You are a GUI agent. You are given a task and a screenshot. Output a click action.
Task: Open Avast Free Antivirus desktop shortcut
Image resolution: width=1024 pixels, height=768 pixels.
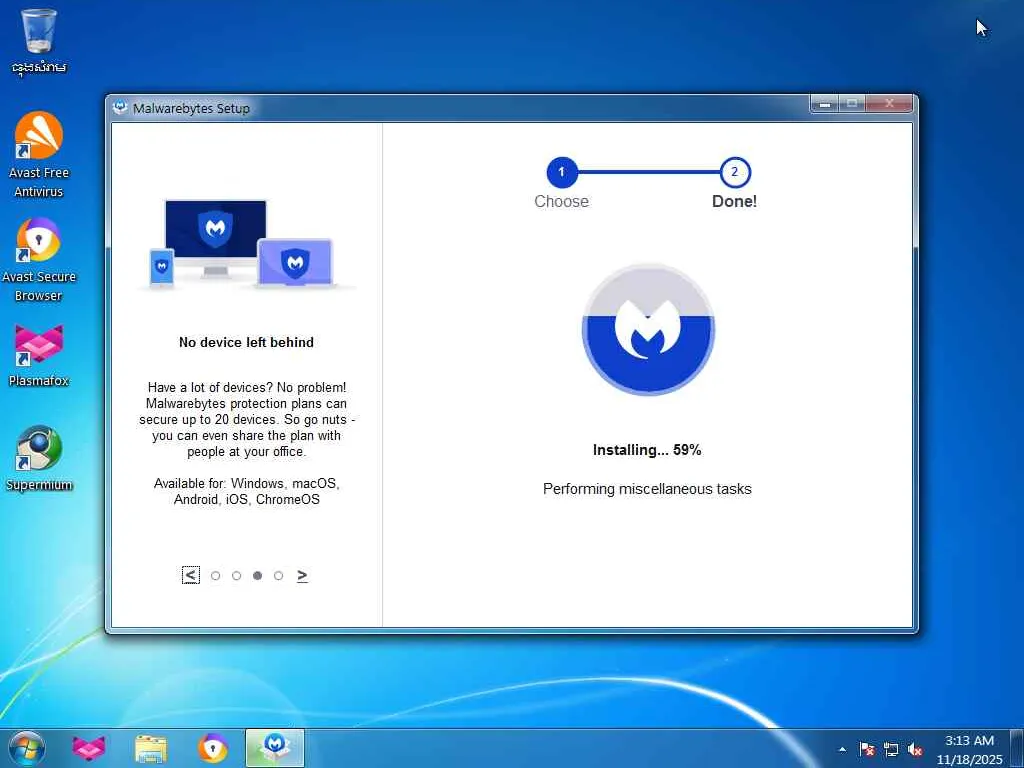[39, 155]
